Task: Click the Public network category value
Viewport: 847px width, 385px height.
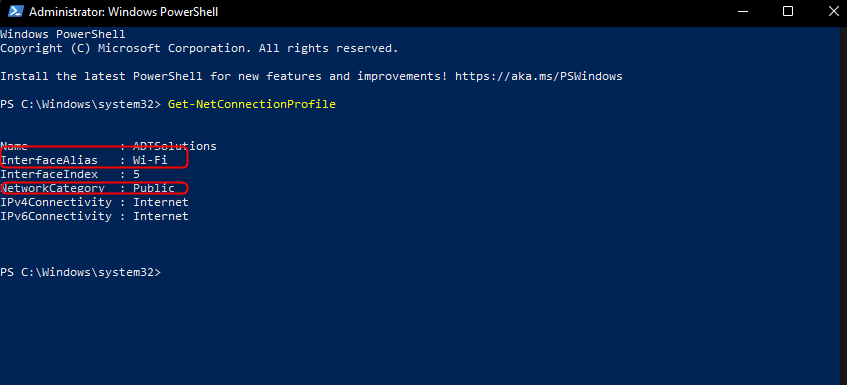Action: click(154, 188)
